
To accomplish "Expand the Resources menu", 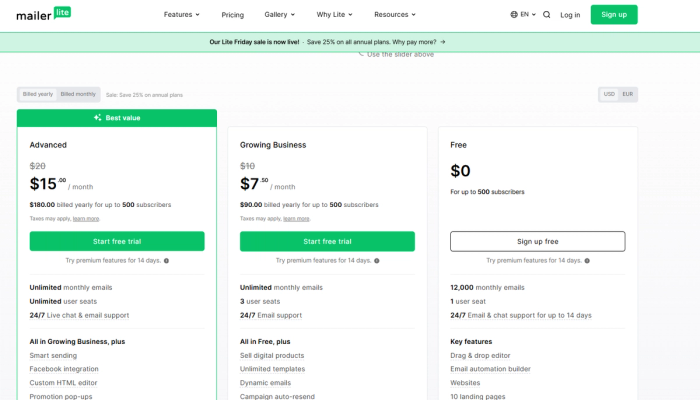I will 395,15.
